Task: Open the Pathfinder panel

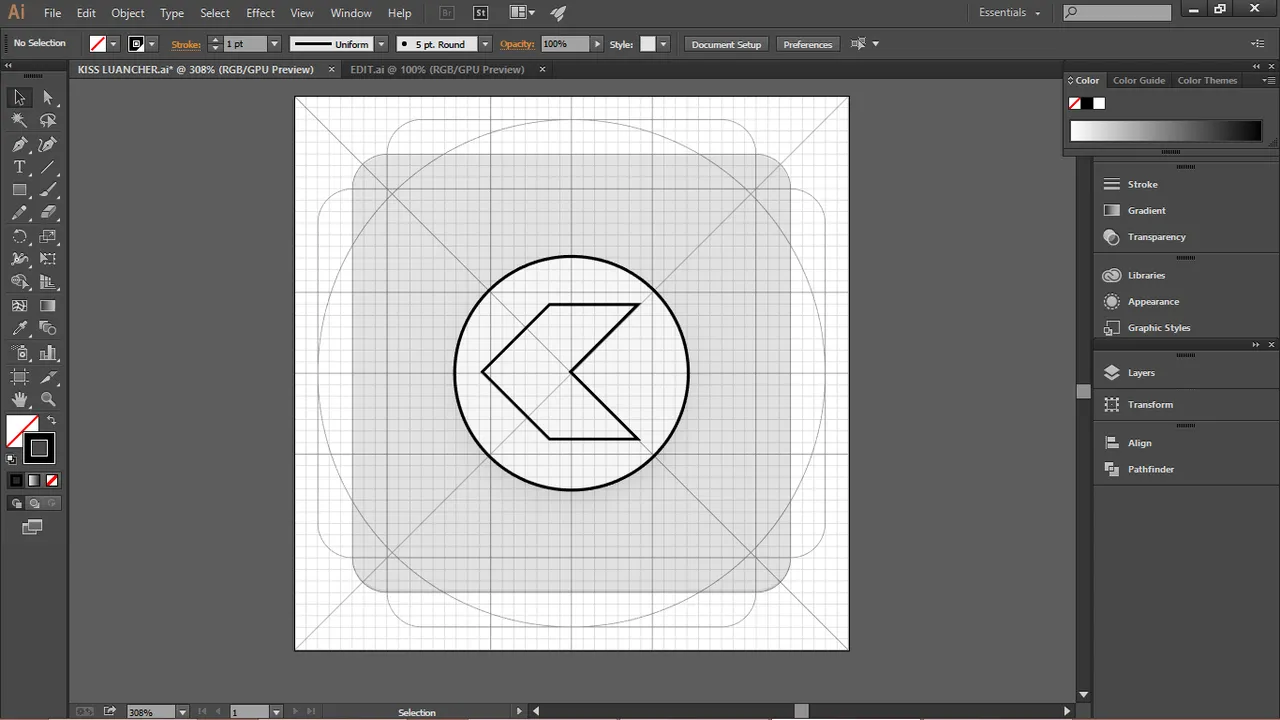Action: 1151,469
